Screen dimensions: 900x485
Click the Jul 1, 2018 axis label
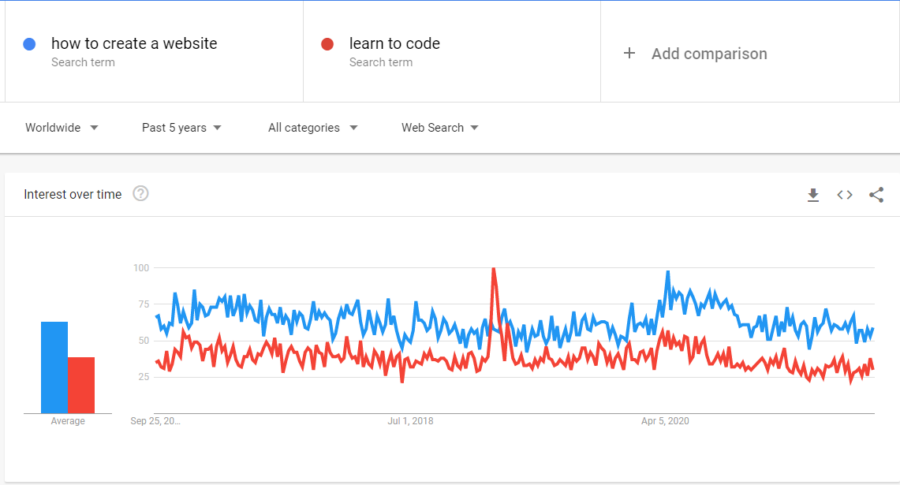[x=410, y=421]
